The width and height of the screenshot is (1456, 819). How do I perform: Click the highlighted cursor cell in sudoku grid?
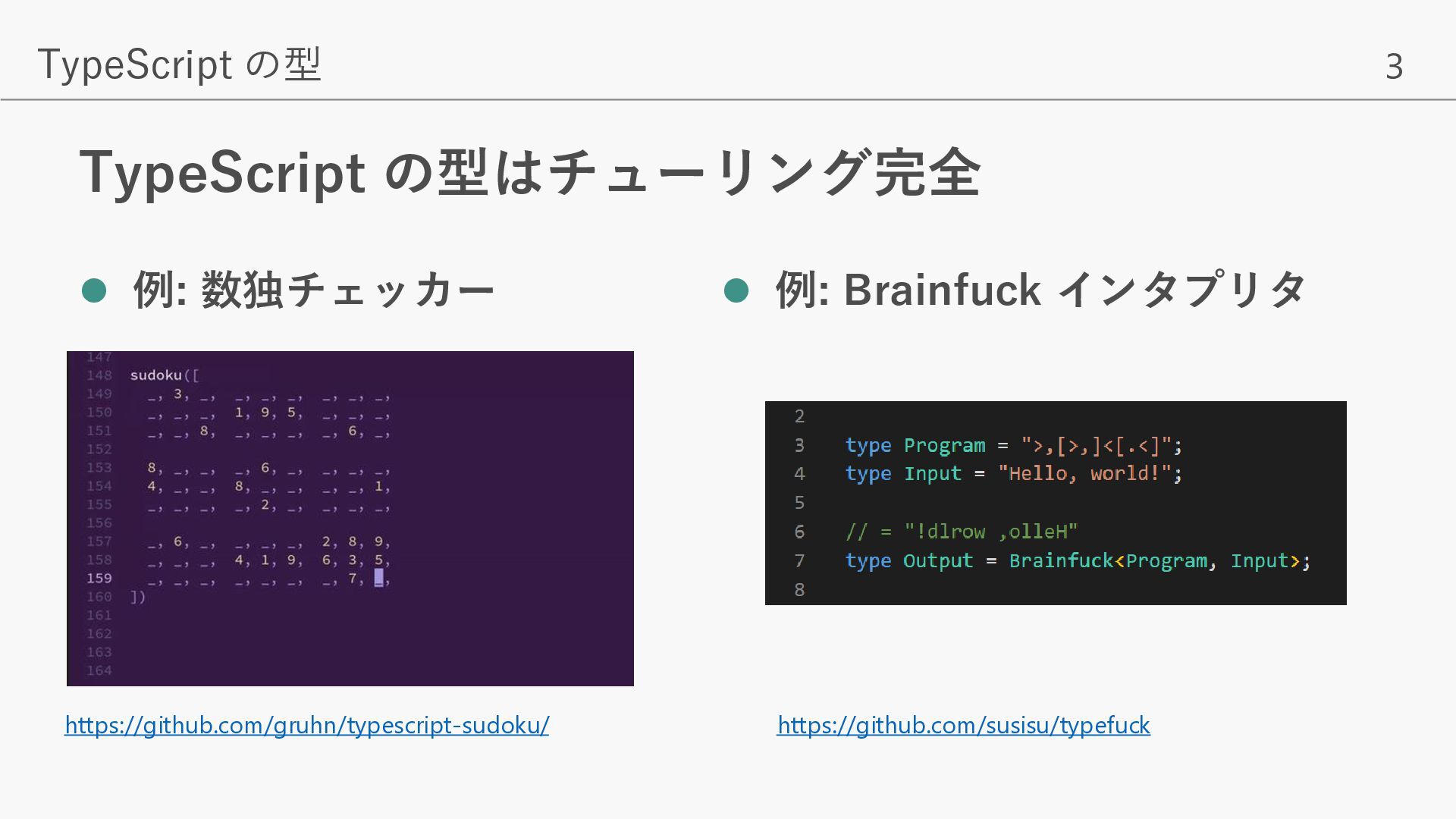click(378, 579)
